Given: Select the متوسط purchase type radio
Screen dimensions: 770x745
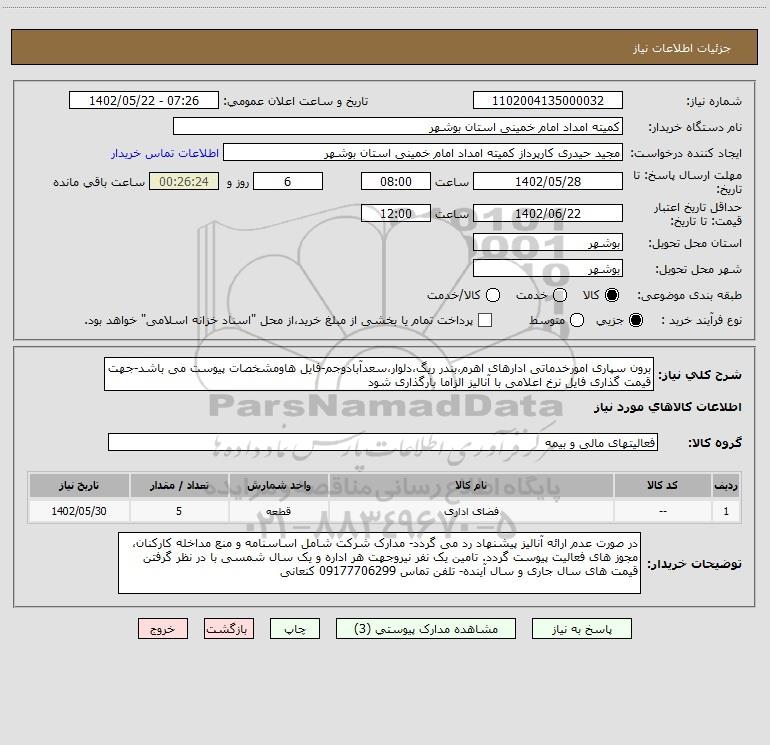Looking at the screenshot, I should point(577,320).
